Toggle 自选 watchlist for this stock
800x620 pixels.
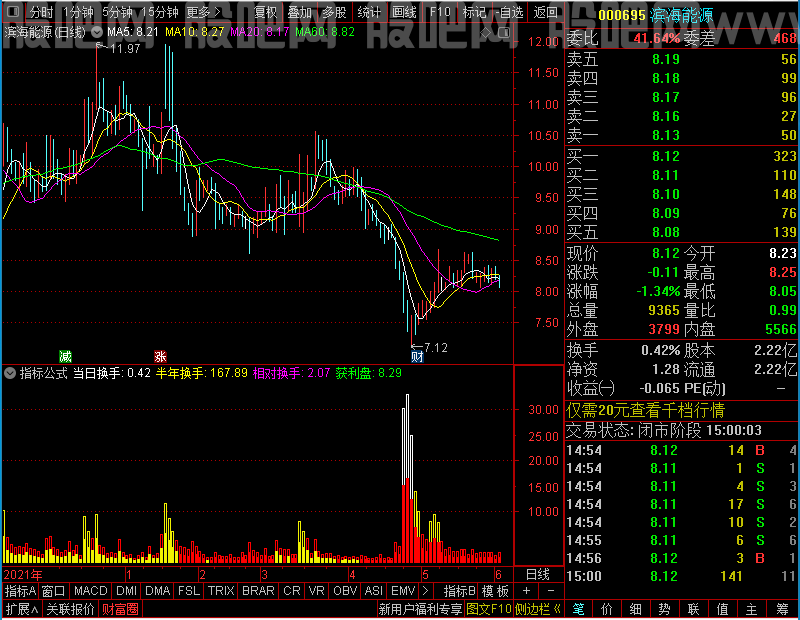510,12
